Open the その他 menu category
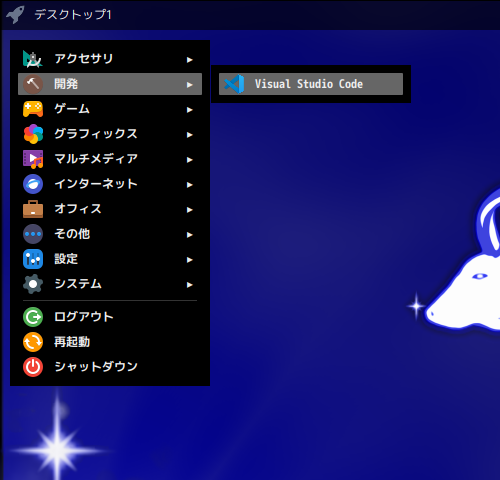Viewport: 500px width, 480px height. [110, 234]
